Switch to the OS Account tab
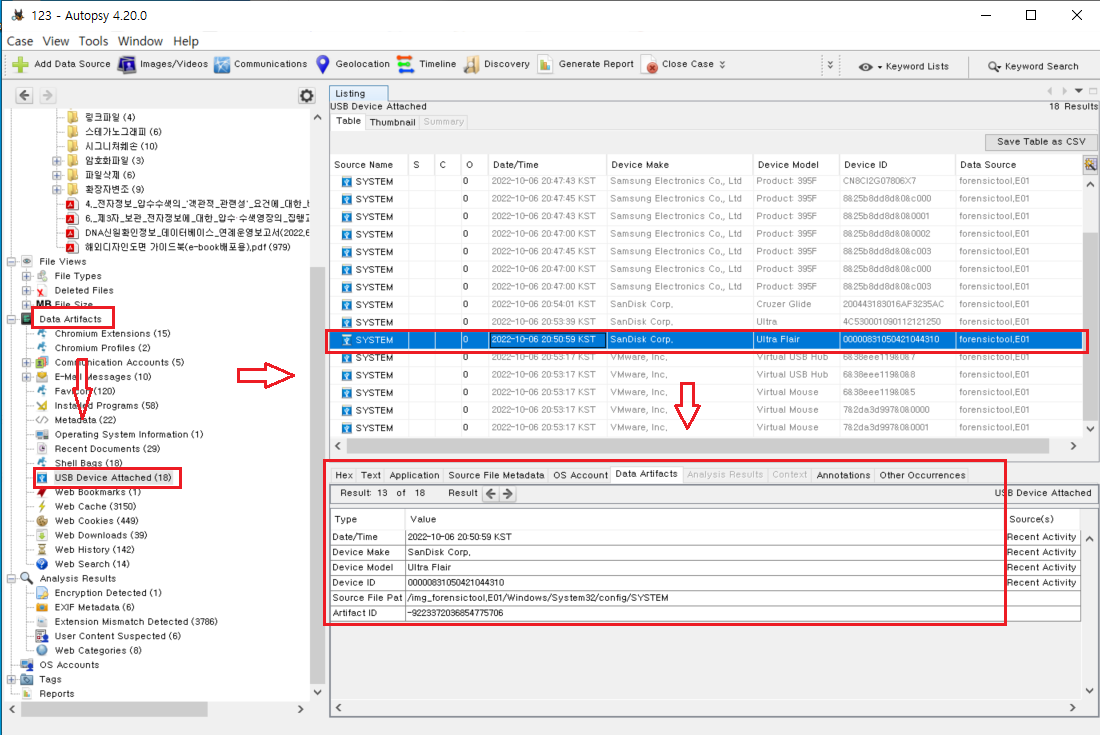 (x=579, y=475)
